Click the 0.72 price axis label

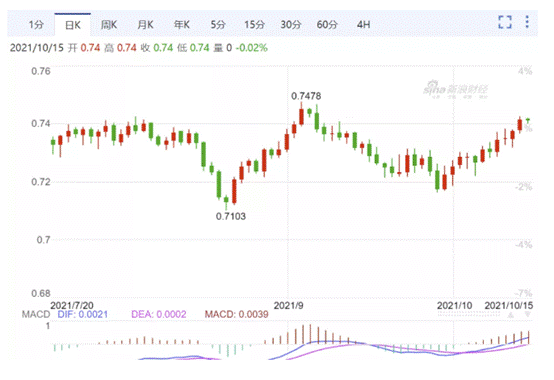coord(41,182)
